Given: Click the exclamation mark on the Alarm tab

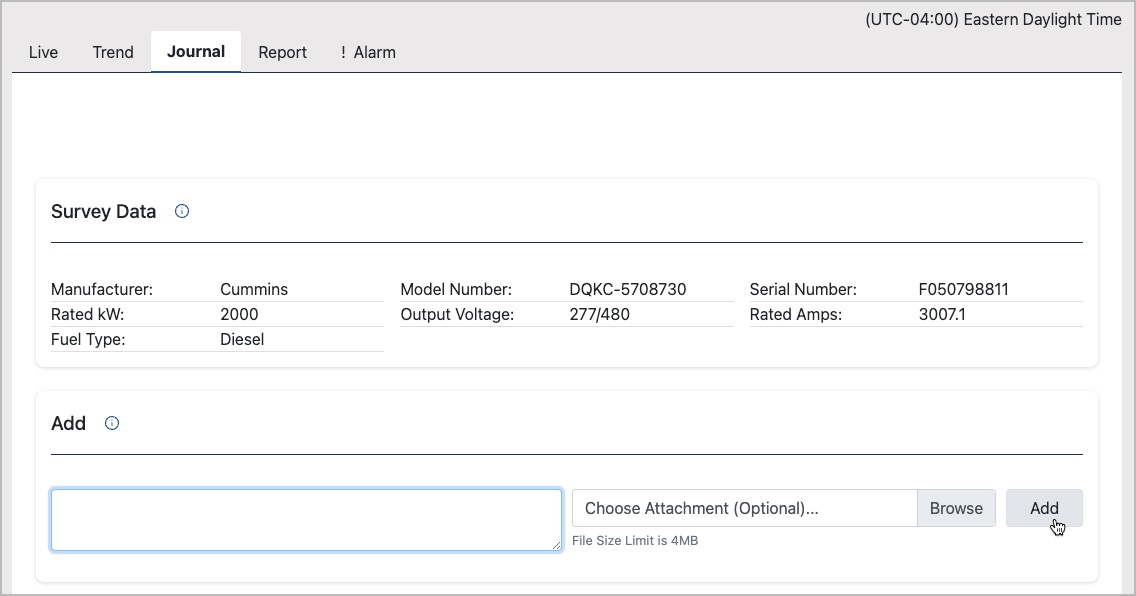Looking at the screenshot, I should coord(343,52).
